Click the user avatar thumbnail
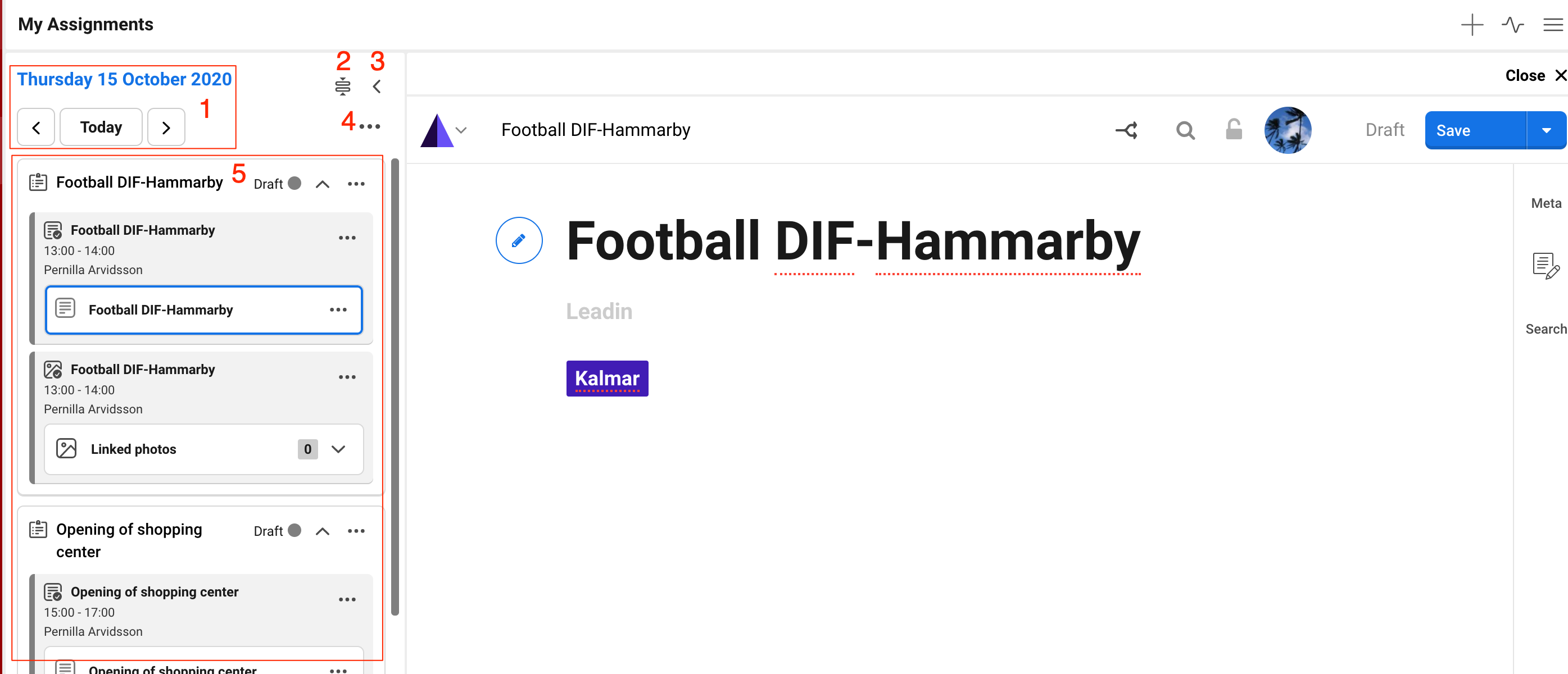Viewport: 1568px width, 674px height. tap(1287, 130)
